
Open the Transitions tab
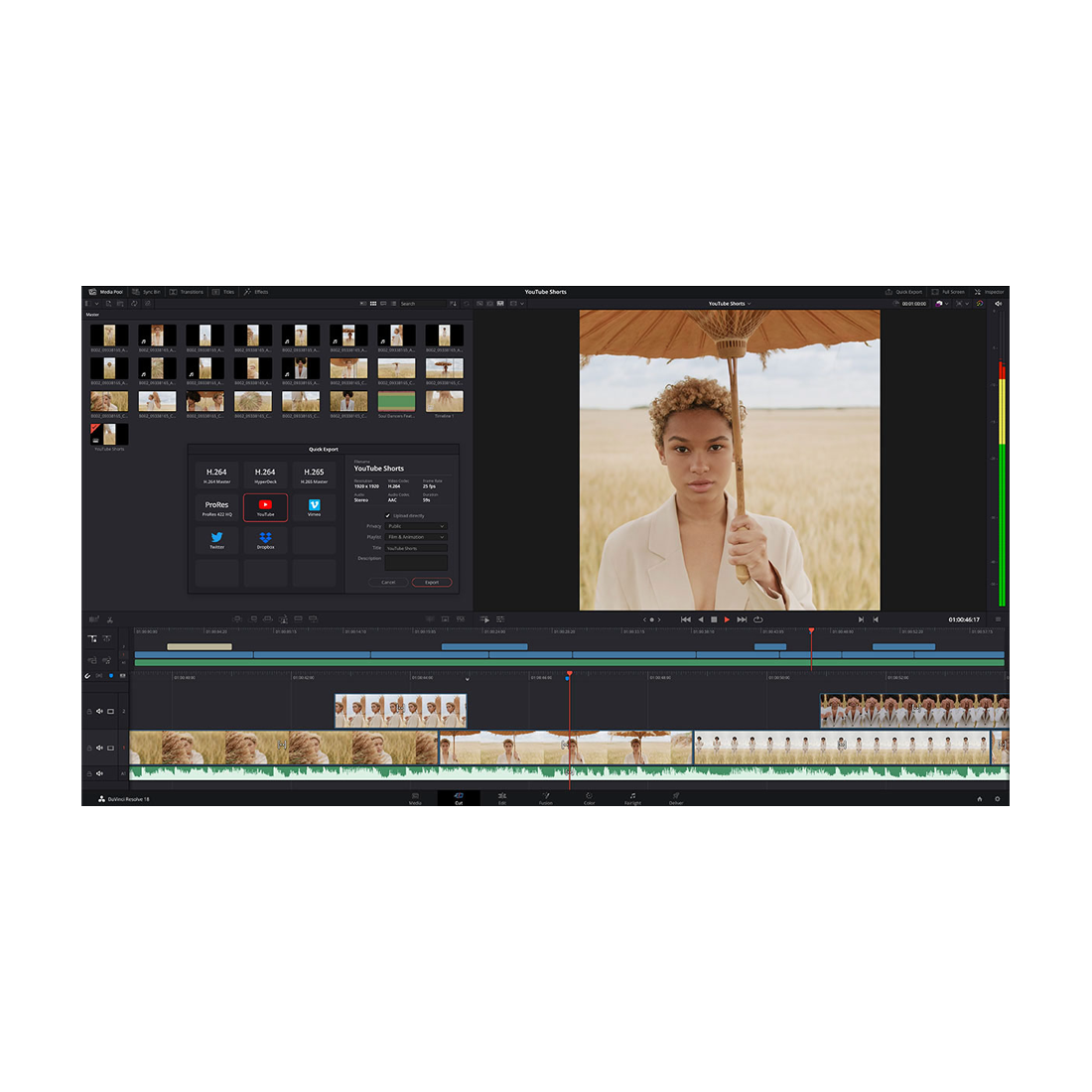point(187,292)
